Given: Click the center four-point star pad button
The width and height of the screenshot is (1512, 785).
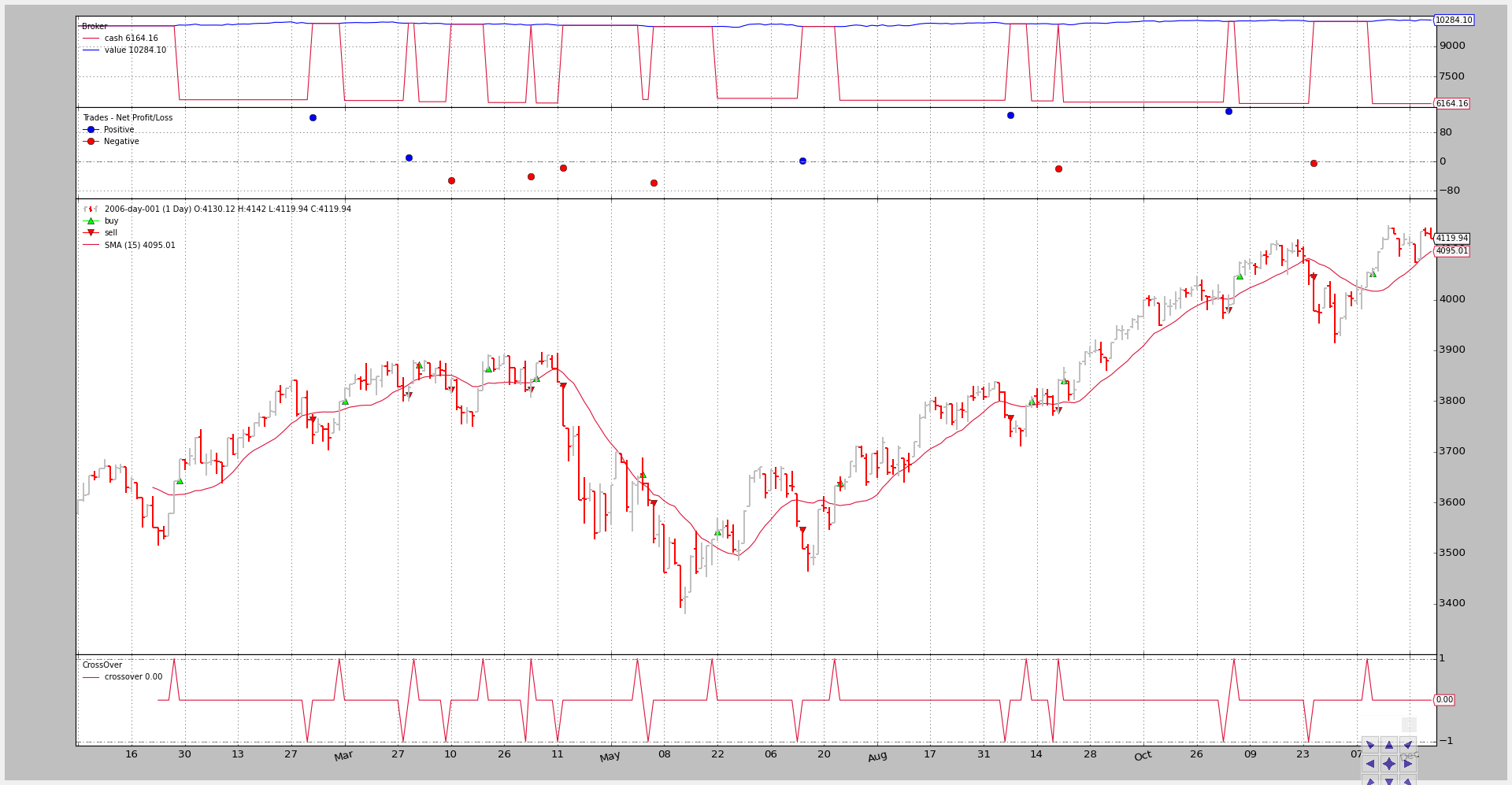Looking at the screenshot, I should coord(1389,764).
